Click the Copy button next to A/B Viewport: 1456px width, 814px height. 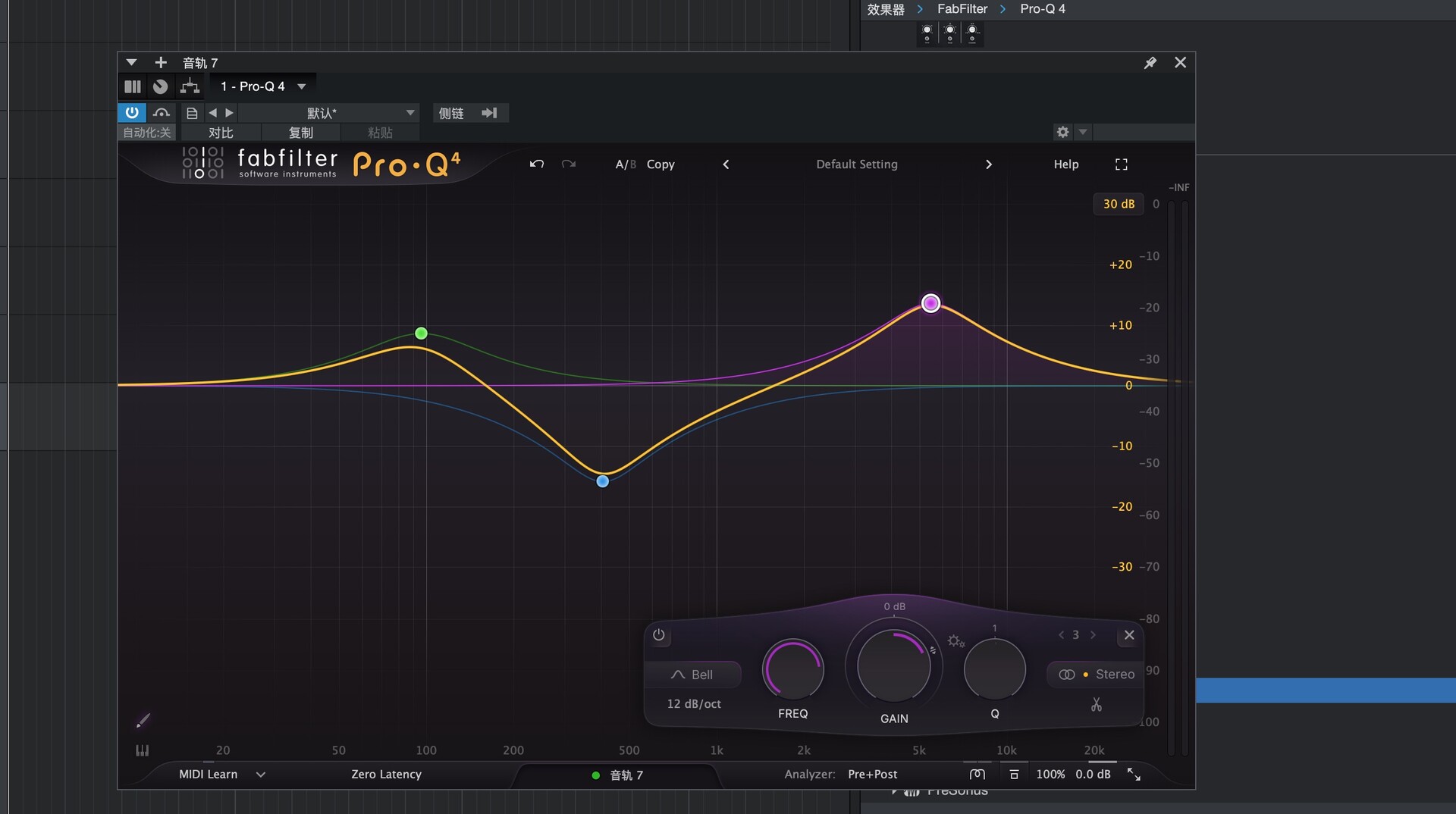coord(661,164)
